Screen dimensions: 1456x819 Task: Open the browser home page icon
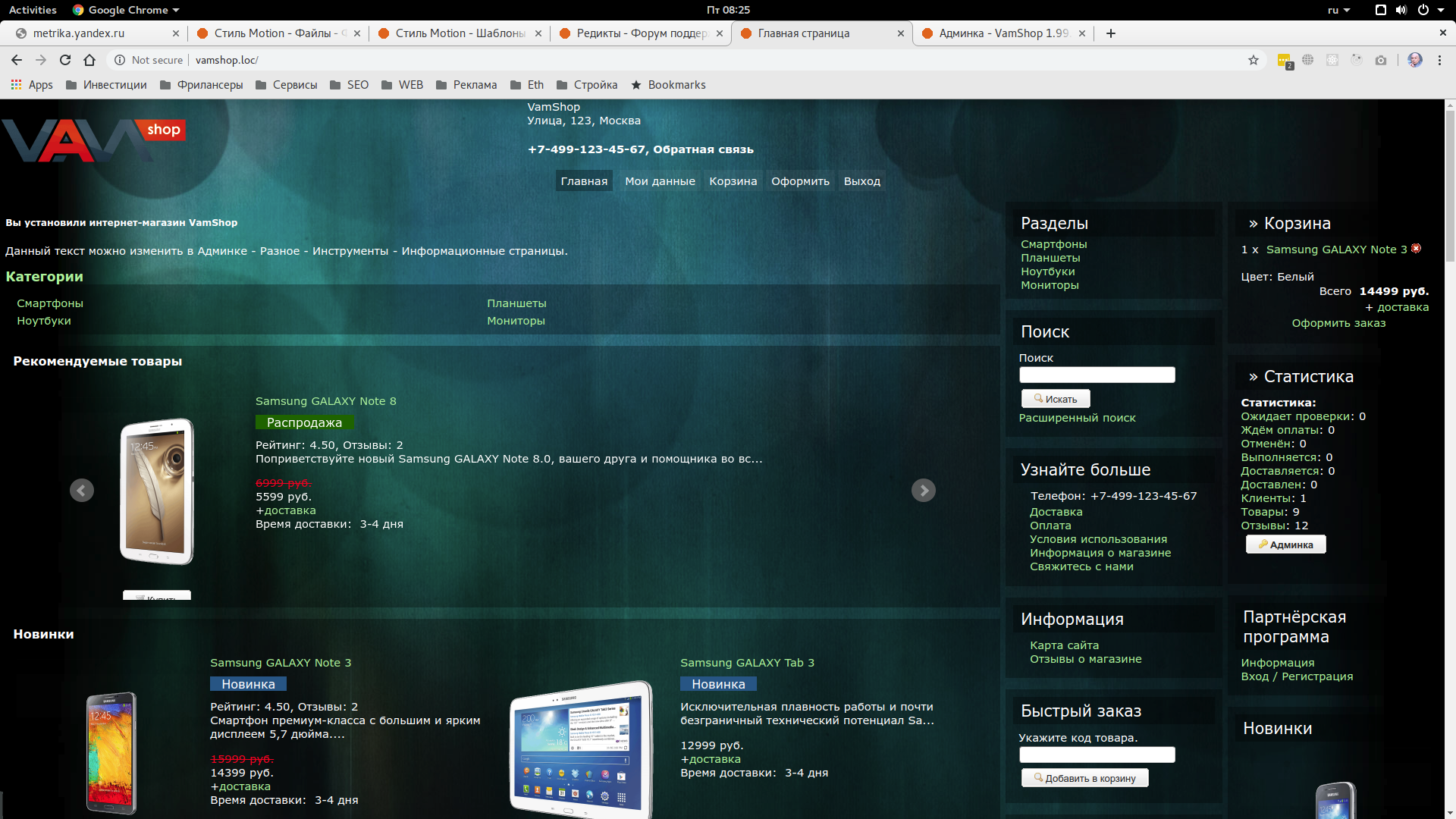tap(89, 60)
